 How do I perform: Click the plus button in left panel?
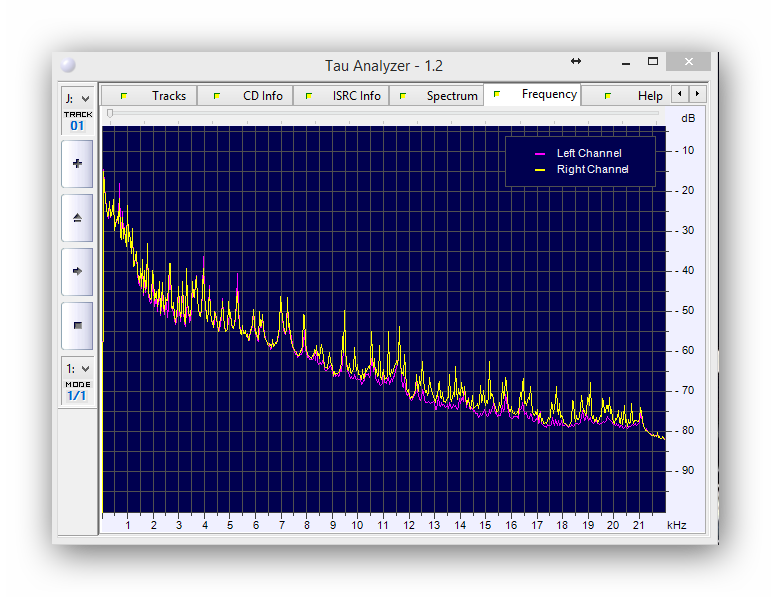tap(77, 164)
